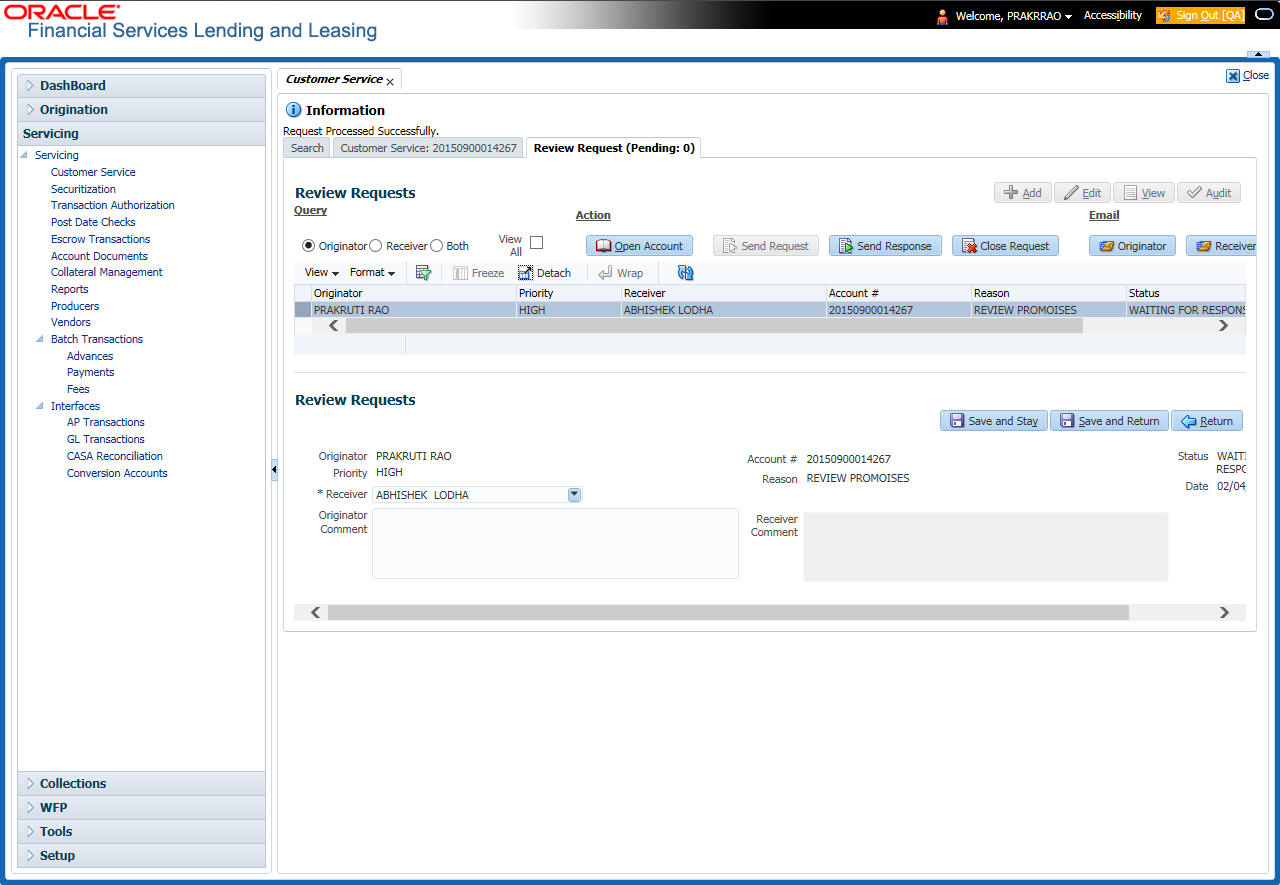Click Save and Stay
The height and width of the screenshot is (885, 1280).
993,421
